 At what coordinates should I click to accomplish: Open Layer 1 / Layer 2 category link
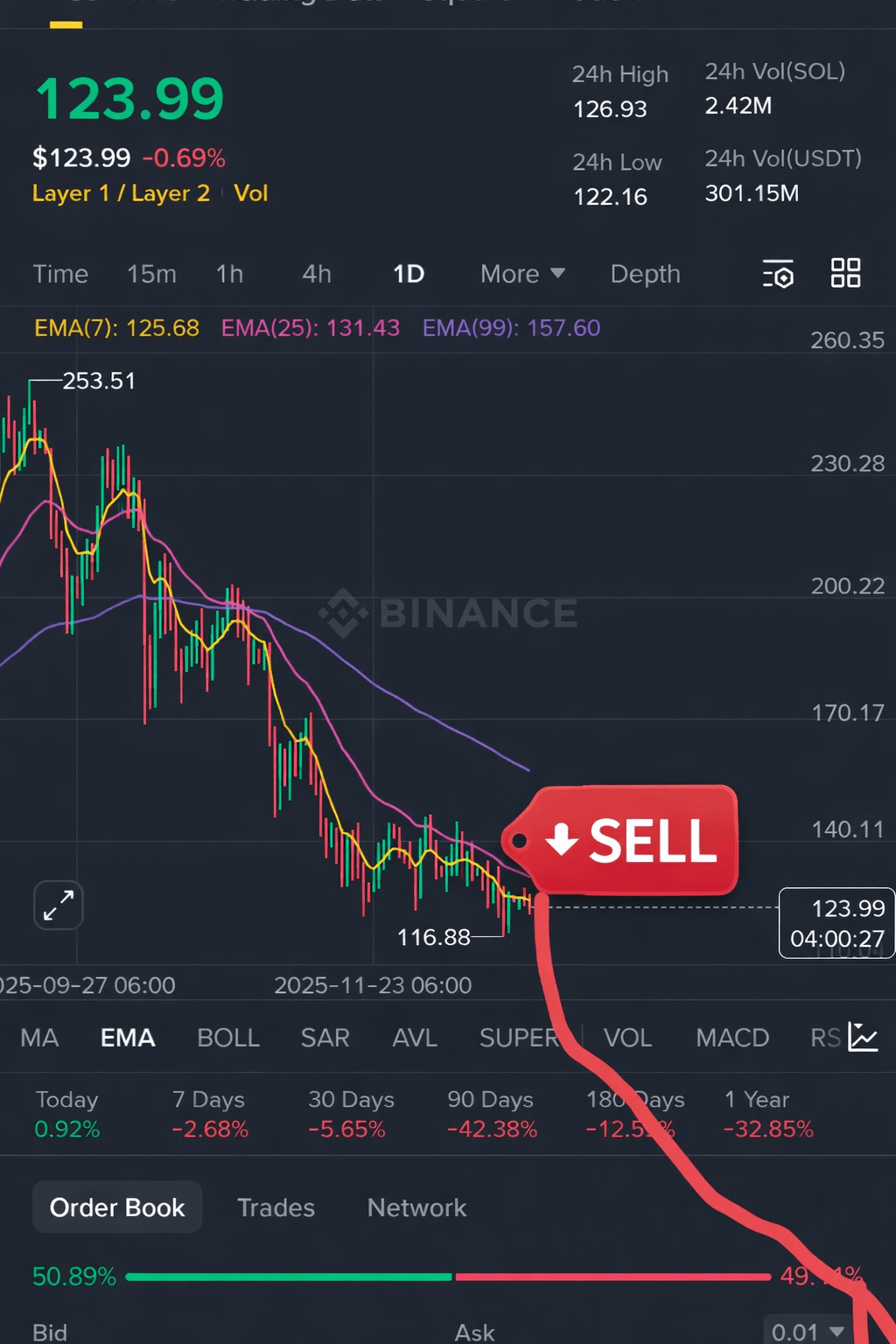[121, 193]
